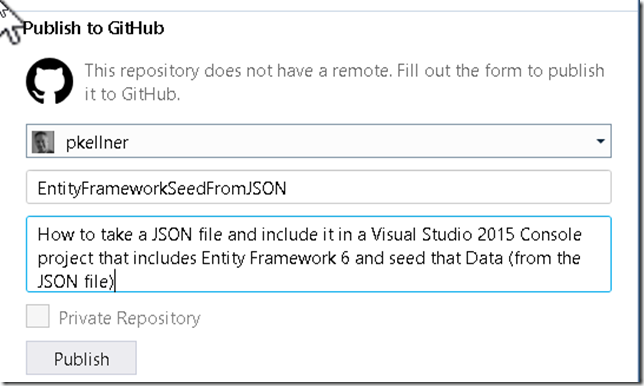Click the Publish to GitHub heading

[x=93, y=28]
